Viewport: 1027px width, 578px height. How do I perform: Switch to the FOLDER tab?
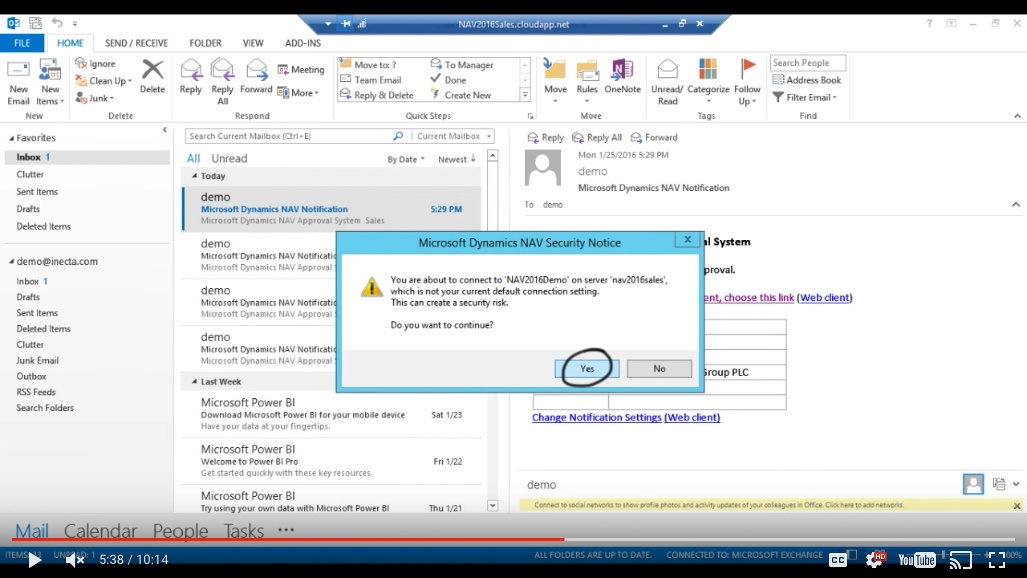pos(205,43)
